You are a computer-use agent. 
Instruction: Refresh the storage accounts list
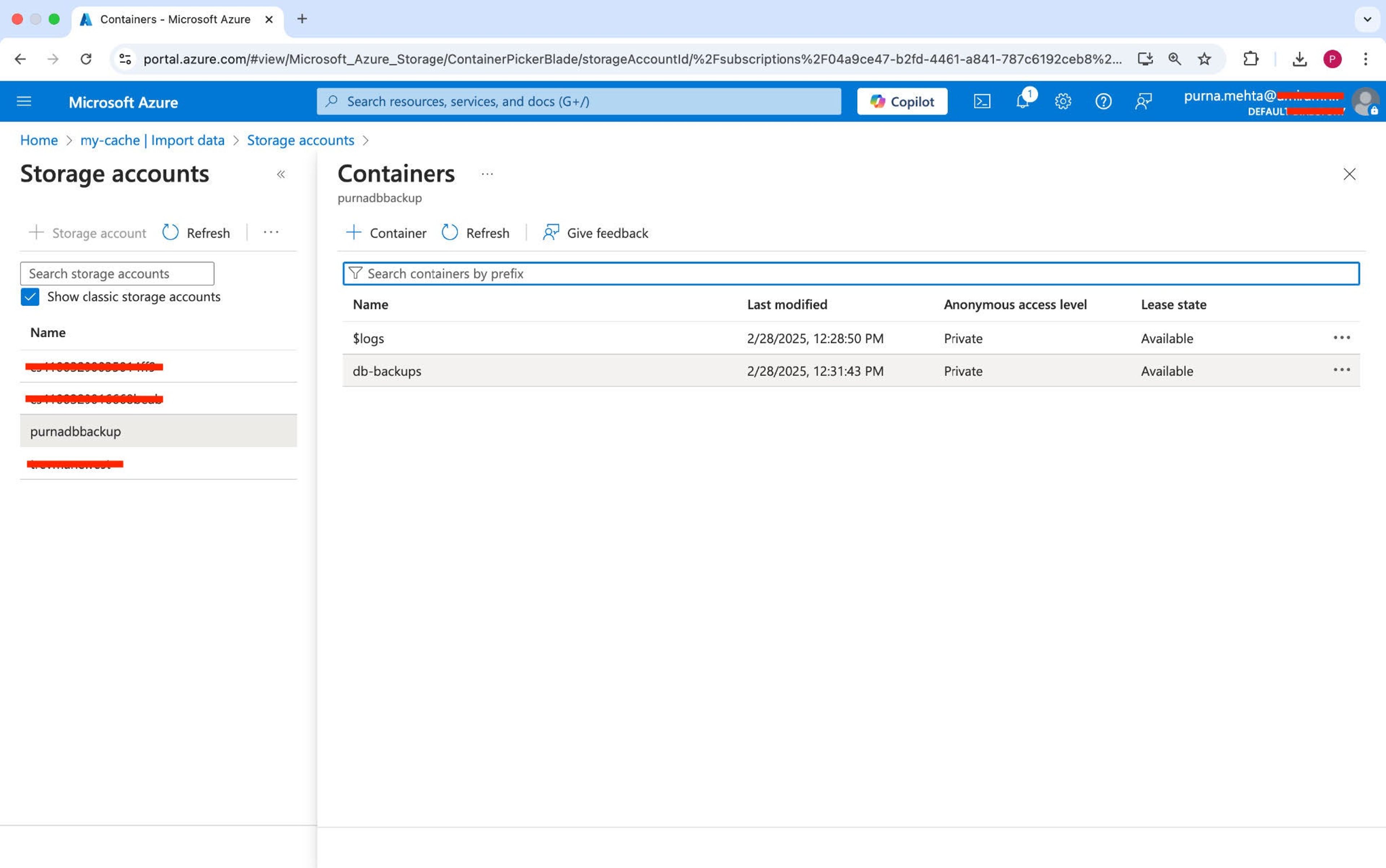[196, 233]
